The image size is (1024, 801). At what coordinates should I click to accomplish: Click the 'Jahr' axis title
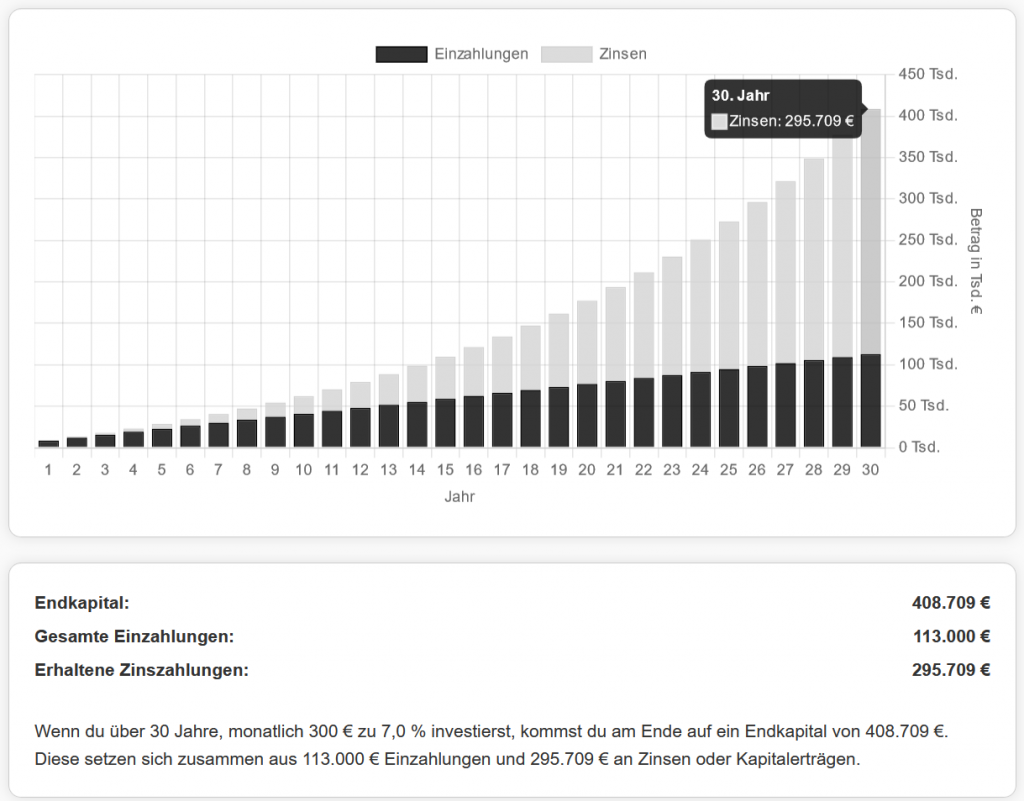[460, 497]
